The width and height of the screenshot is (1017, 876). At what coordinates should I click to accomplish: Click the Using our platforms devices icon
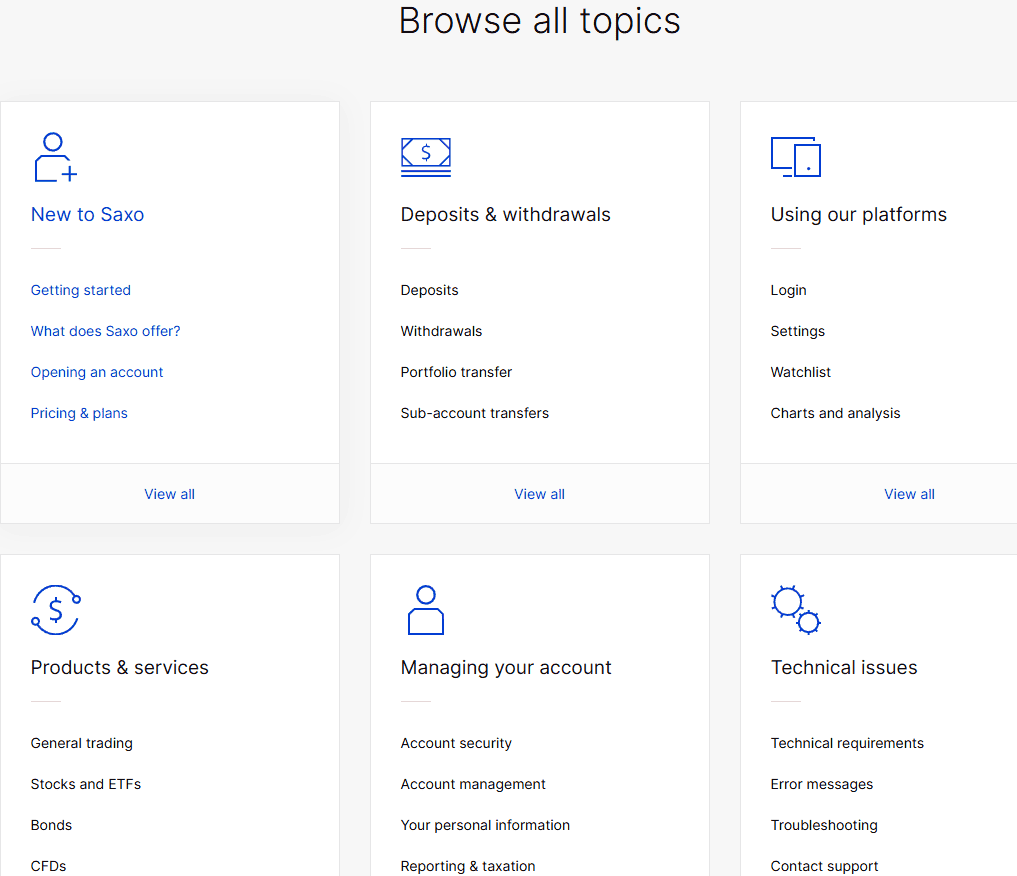click(x=795, y=157)
